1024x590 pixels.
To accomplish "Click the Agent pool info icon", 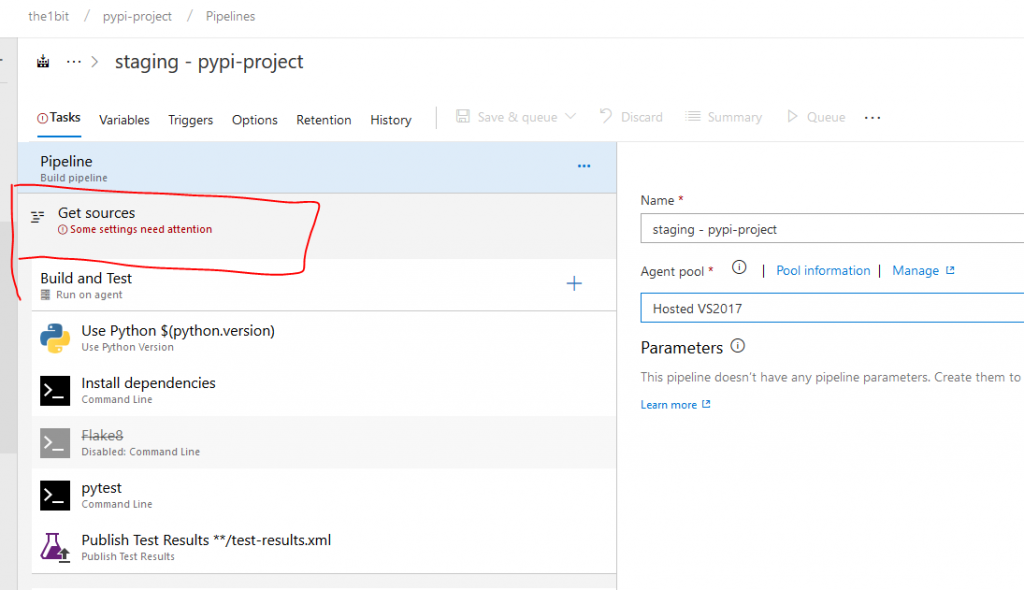I will [739, 267].
